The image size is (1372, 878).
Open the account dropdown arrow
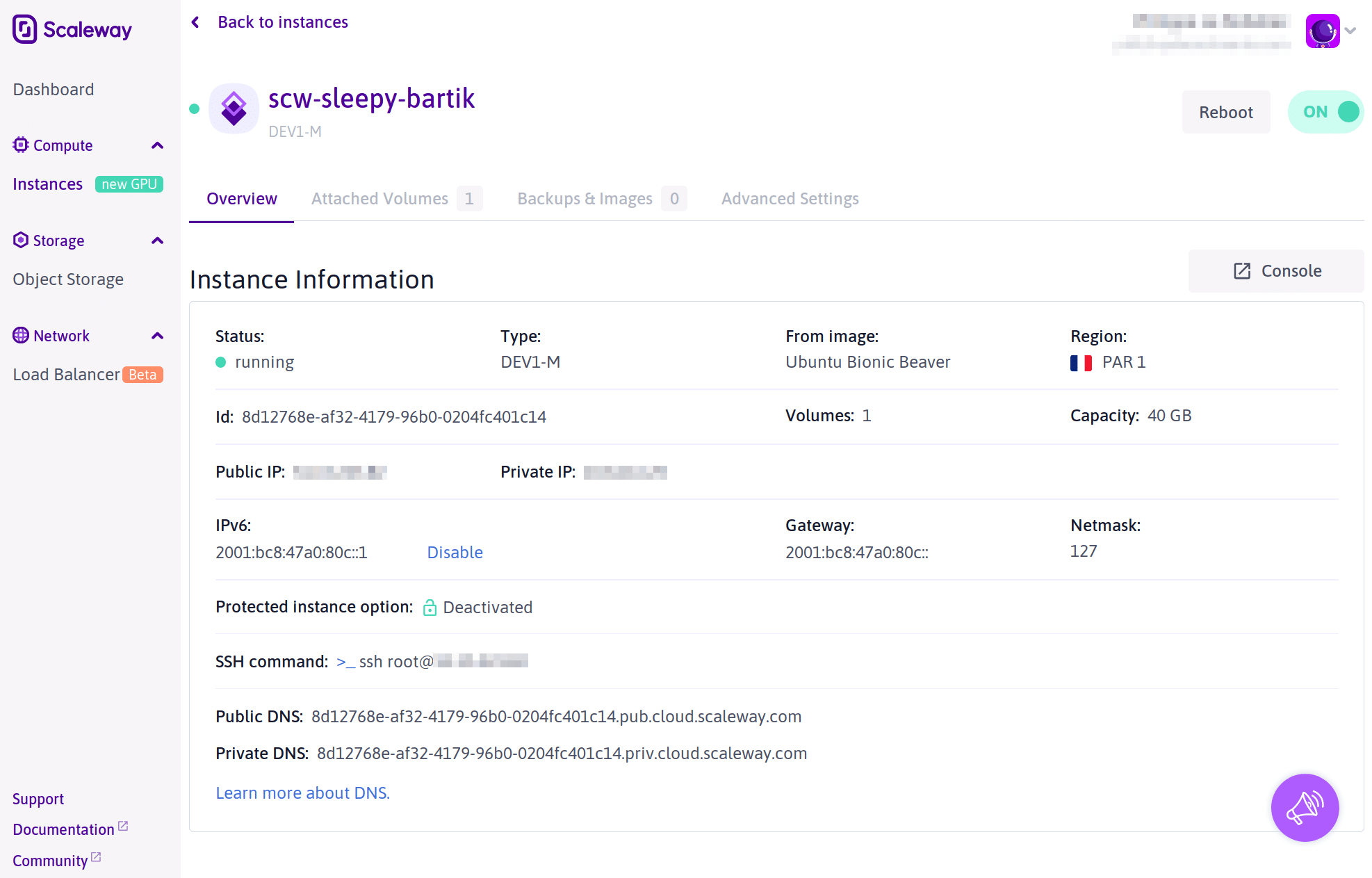[1350, 31]
